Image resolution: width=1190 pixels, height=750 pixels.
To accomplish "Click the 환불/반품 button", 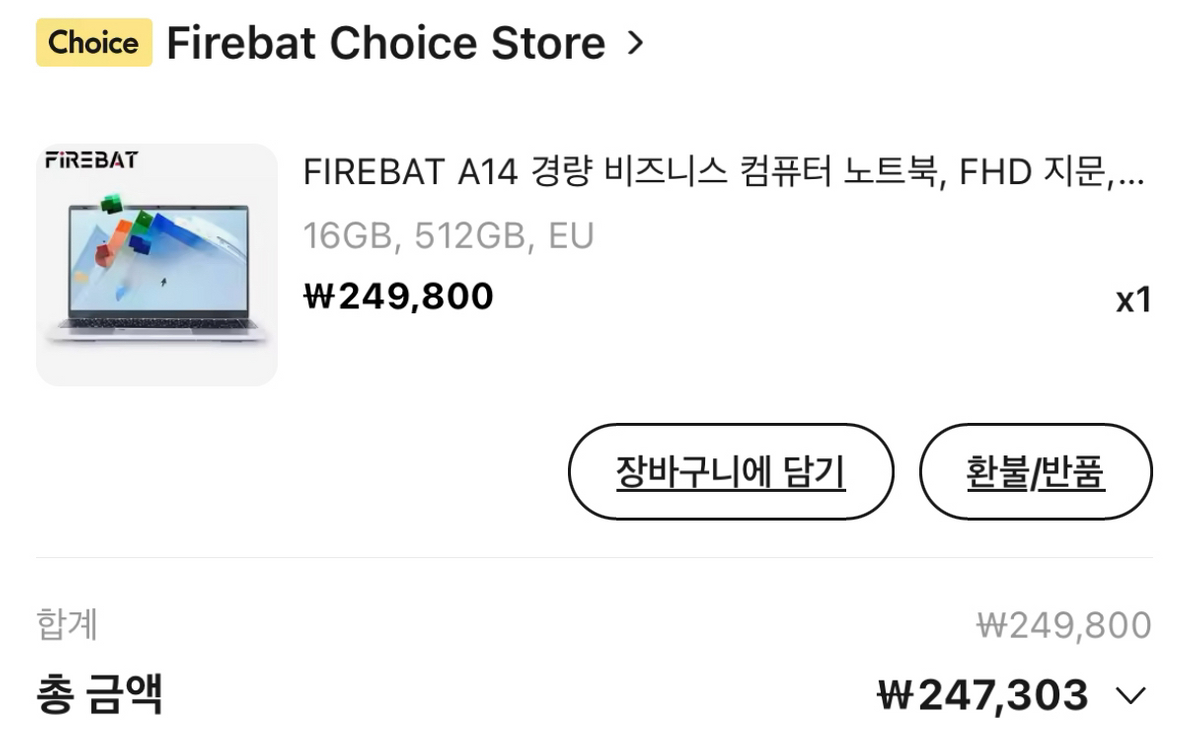I will pyautogui.click(x=1035, y=471).
